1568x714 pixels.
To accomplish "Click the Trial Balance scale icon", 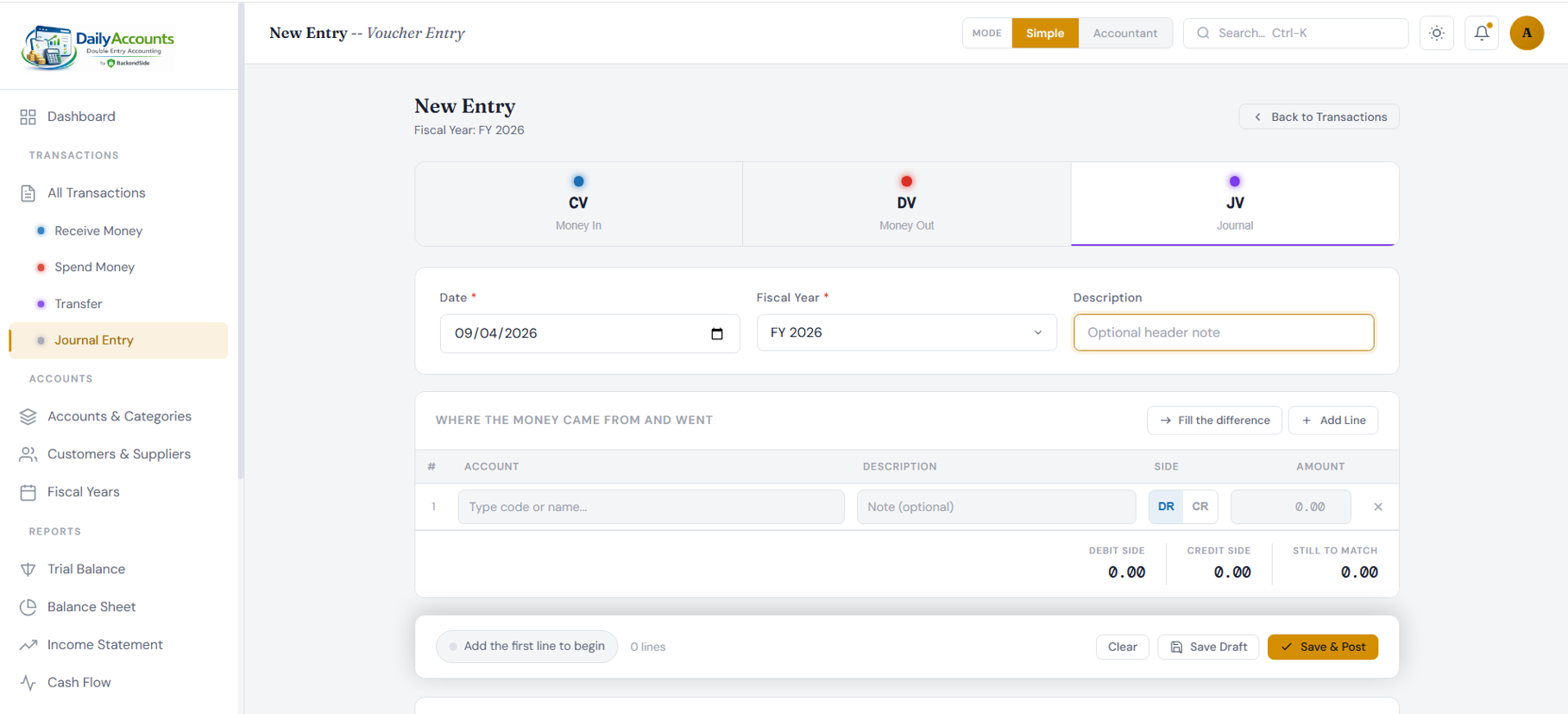I will pos(28,569).
